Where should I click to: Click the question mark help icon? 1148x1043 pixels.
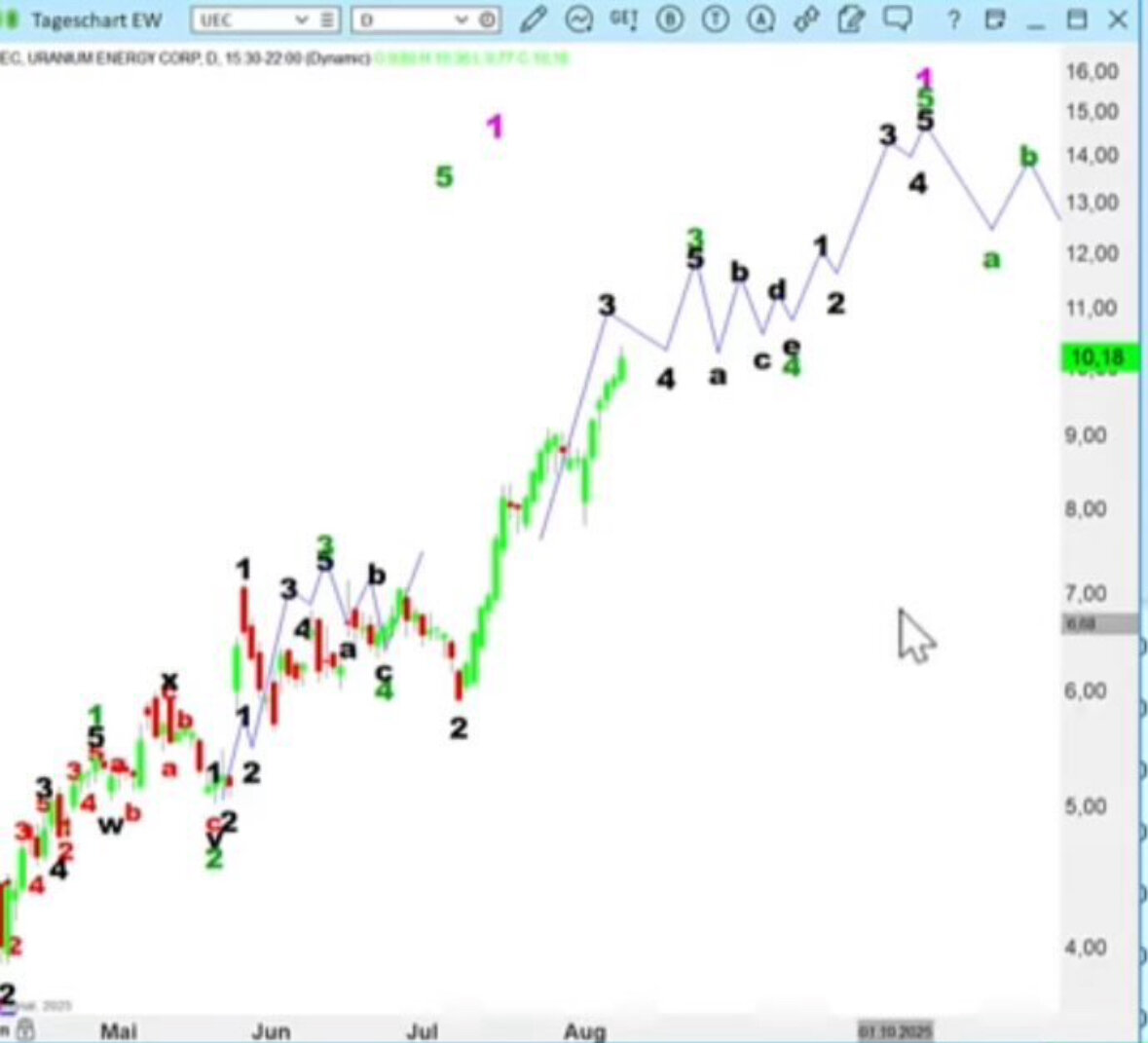pos(954,20)
